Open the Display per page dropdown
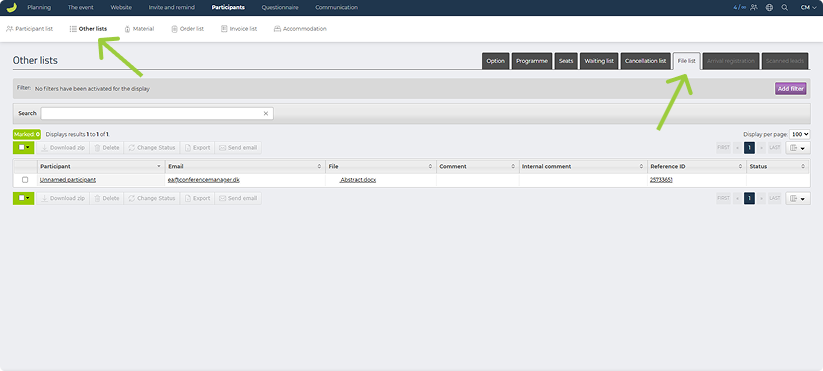 coord(799,134)
